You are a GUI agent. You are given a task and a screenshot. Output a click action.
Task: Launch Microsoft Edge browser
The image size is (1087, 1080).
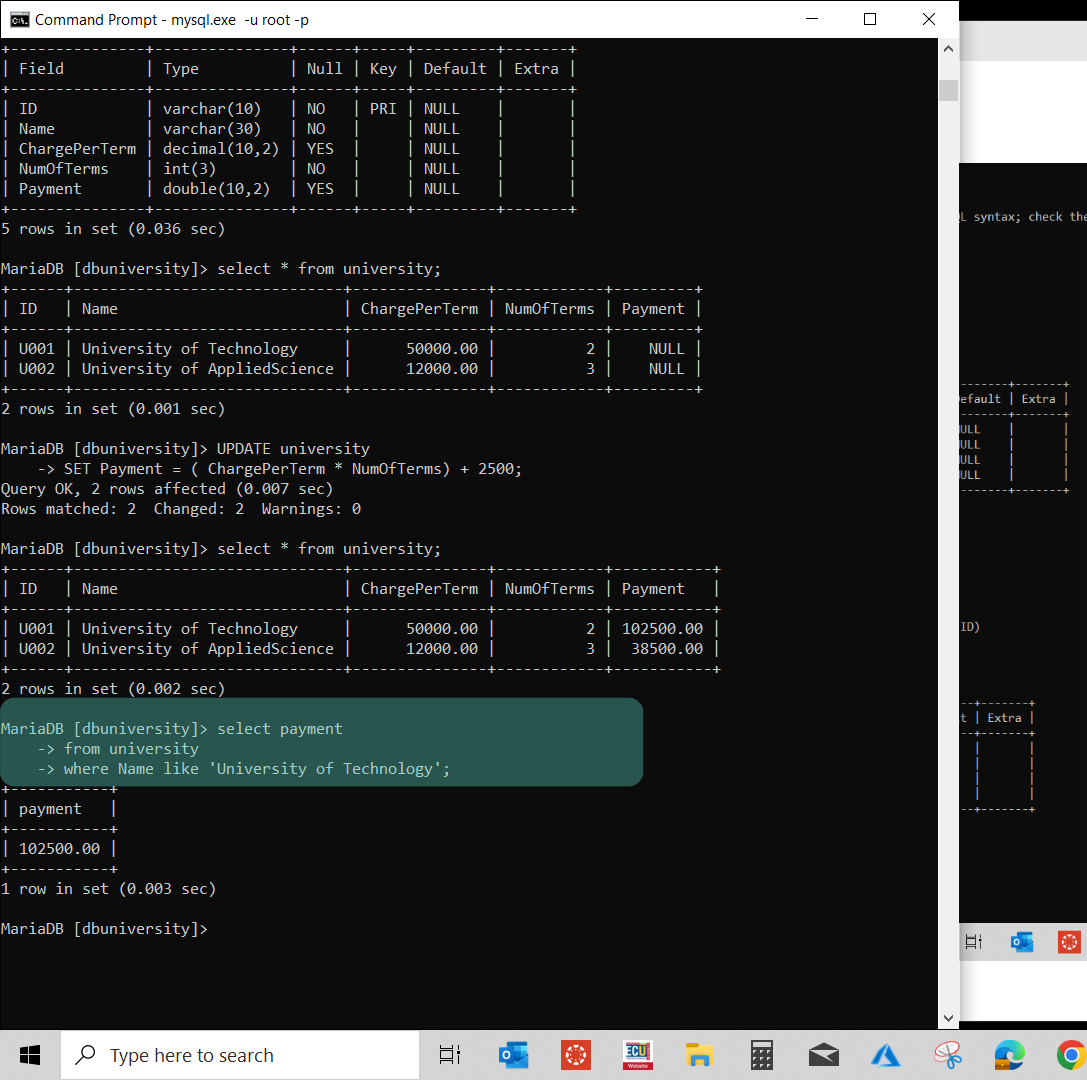(1009, 1054)
